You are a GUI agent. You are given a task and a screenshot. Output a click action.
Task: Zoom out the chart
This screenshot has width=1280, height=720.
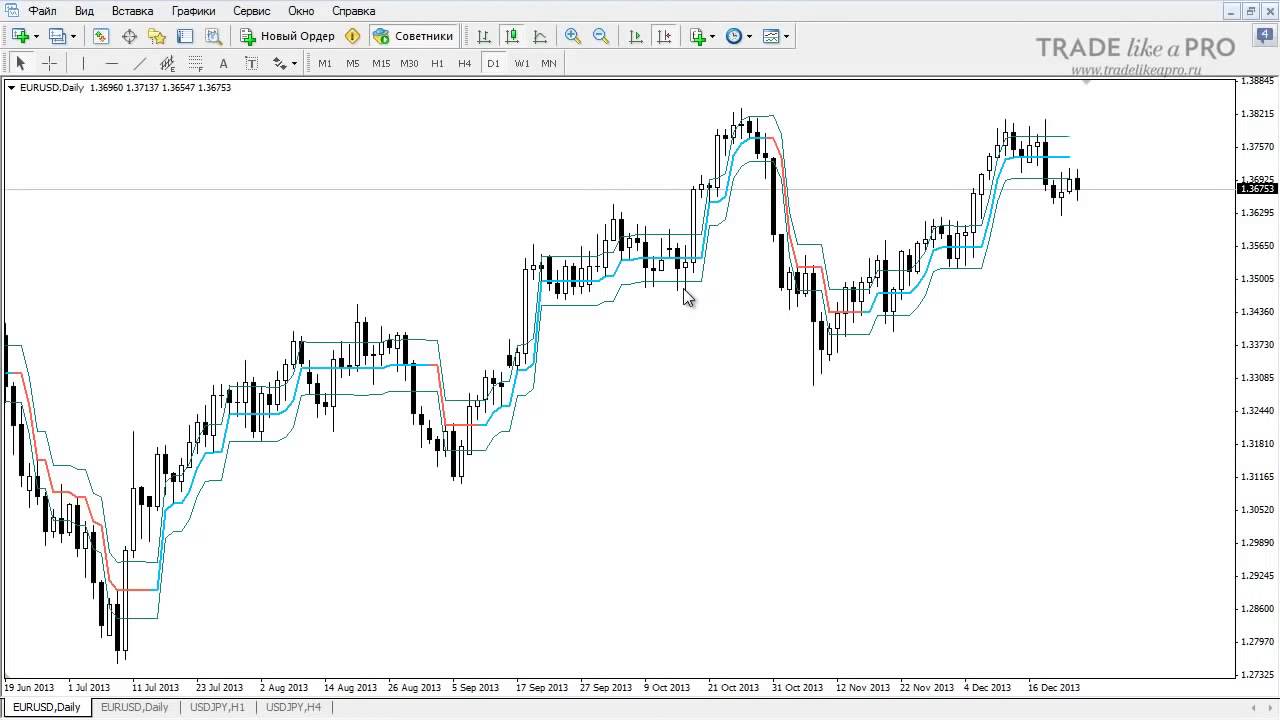tap(601, 36)
